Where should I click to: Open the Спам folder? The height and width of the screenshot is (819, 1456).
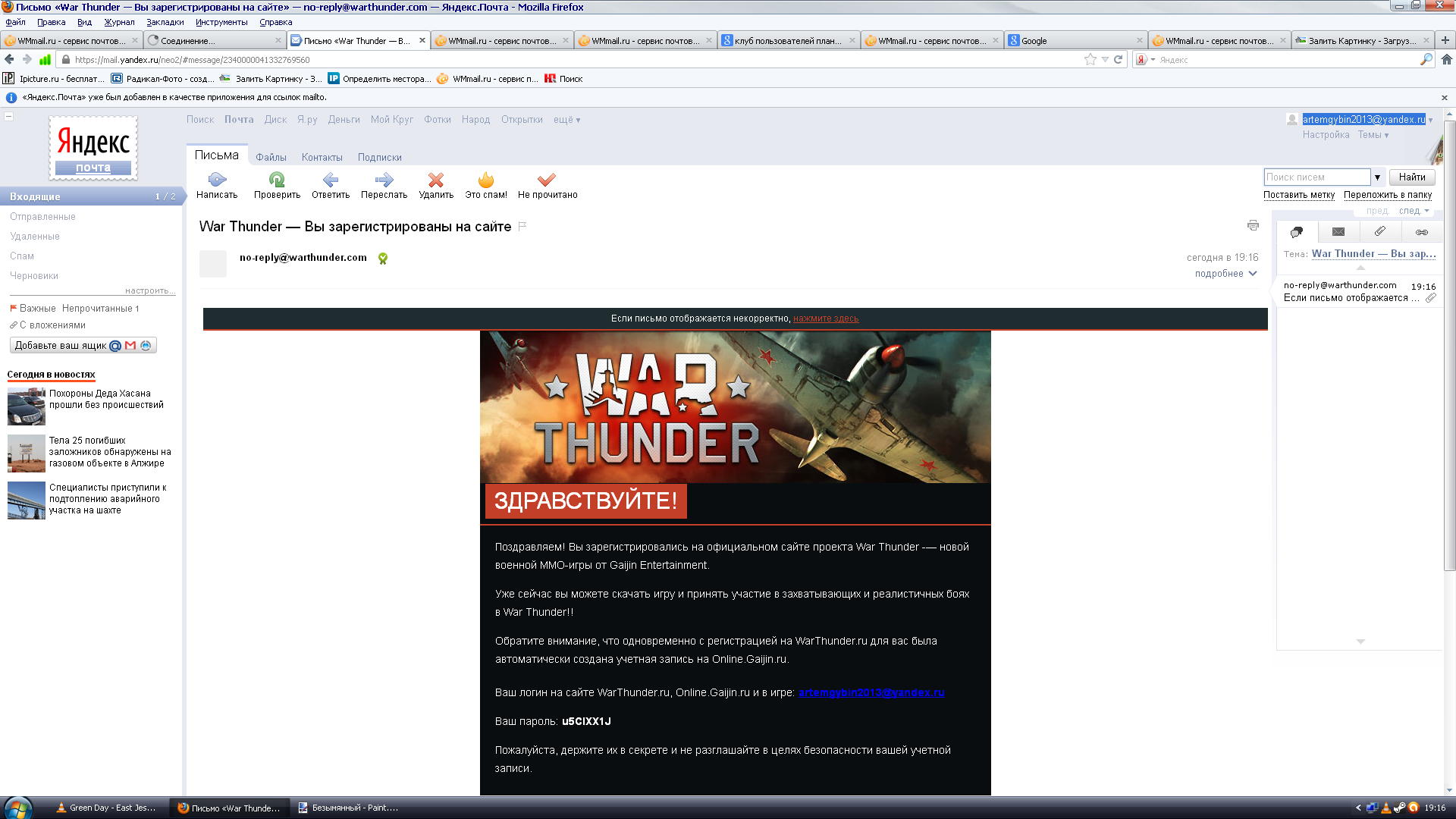[22, 256]
